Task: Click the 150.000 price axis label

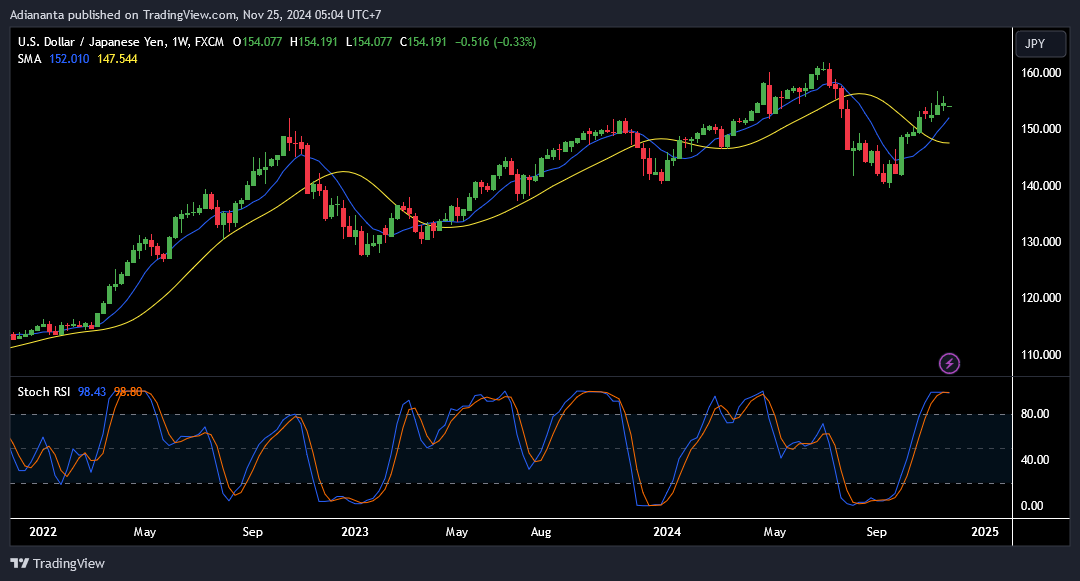Action: [1041, 129]
